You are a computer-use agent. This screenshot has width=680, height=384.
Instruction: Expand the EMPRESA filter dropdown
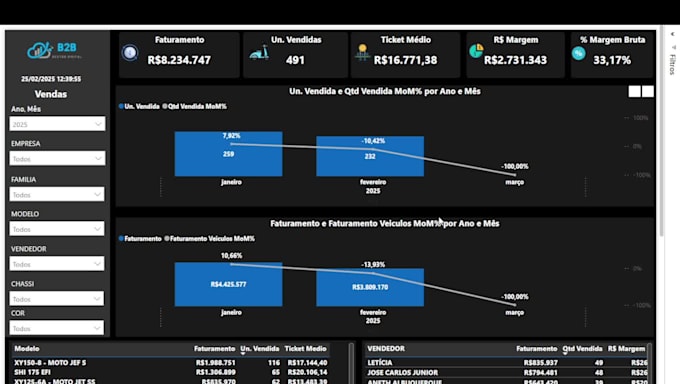tap(57, 159)
